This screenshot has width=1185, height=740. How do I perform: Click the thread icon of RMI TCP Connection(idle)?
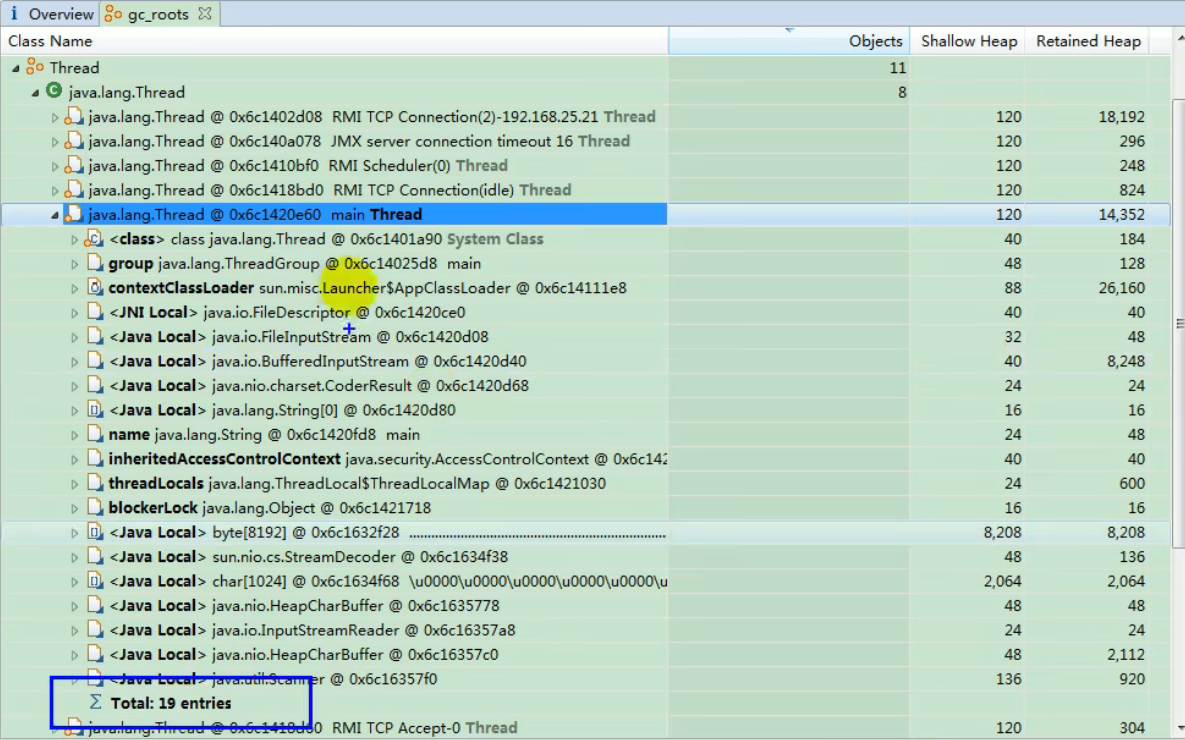73,190
